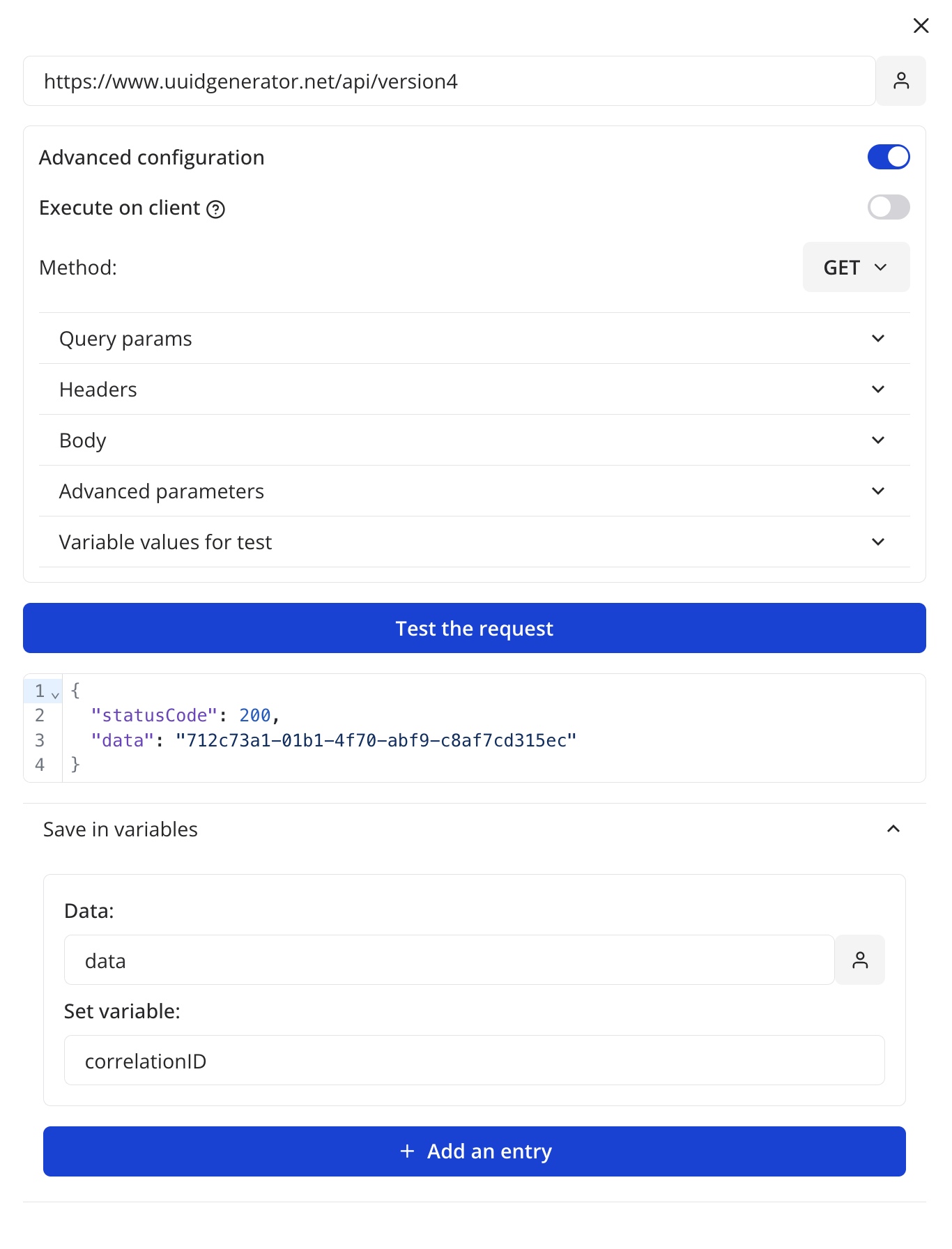This screenshot has height=1249, width=952.
Task: Click the variable picker icon beside URL field
Action: point(900,81)
